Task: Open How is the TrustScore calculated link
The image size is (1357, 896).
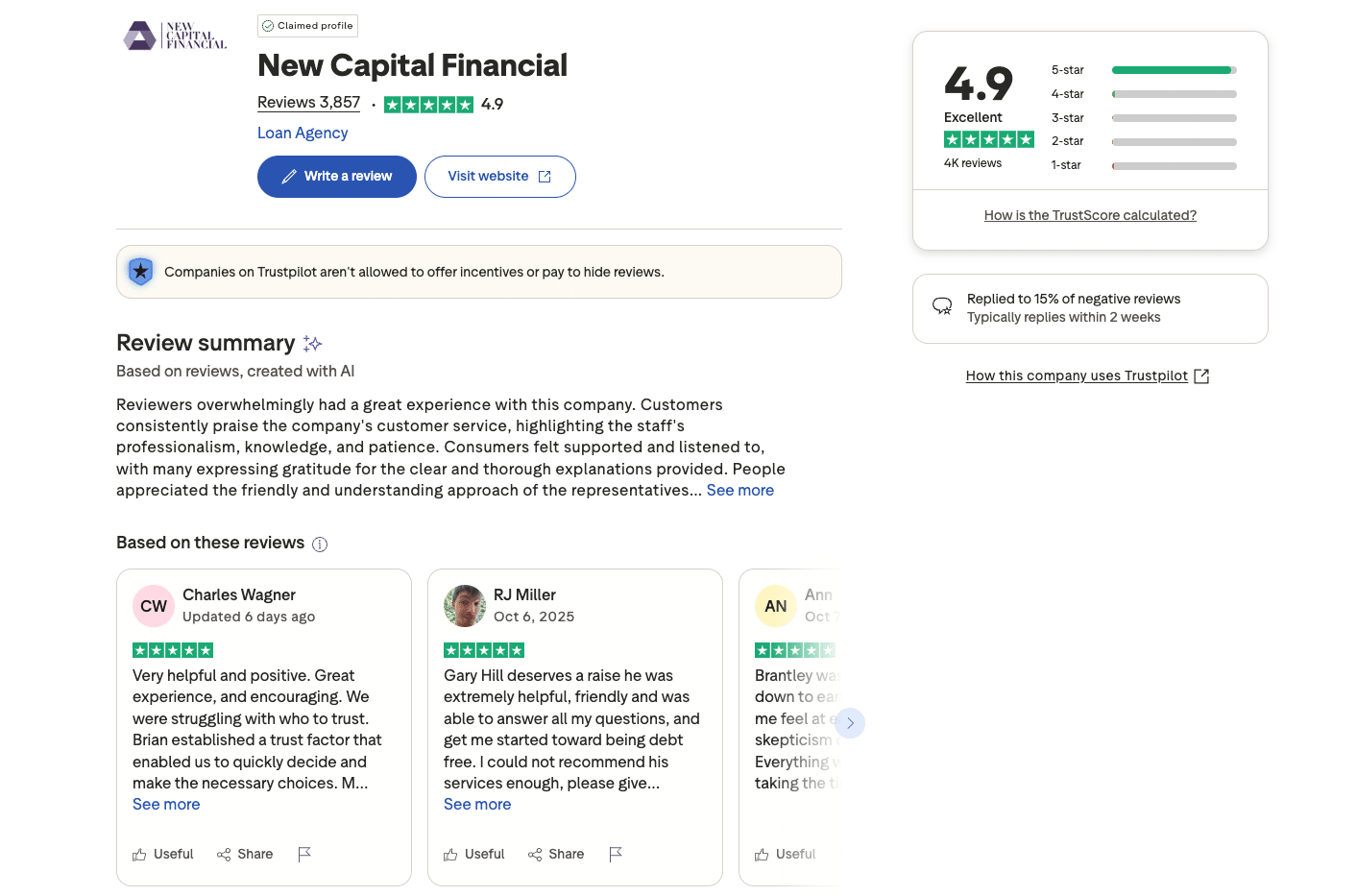Action: [1090, 214]
